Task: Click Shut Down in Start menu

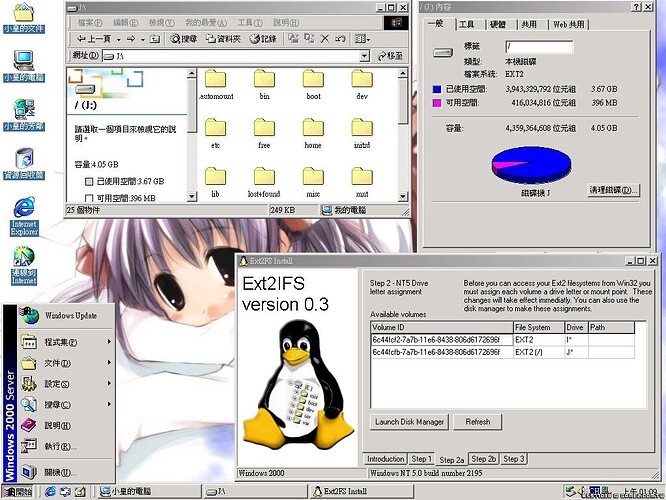Action: point(66,472)
